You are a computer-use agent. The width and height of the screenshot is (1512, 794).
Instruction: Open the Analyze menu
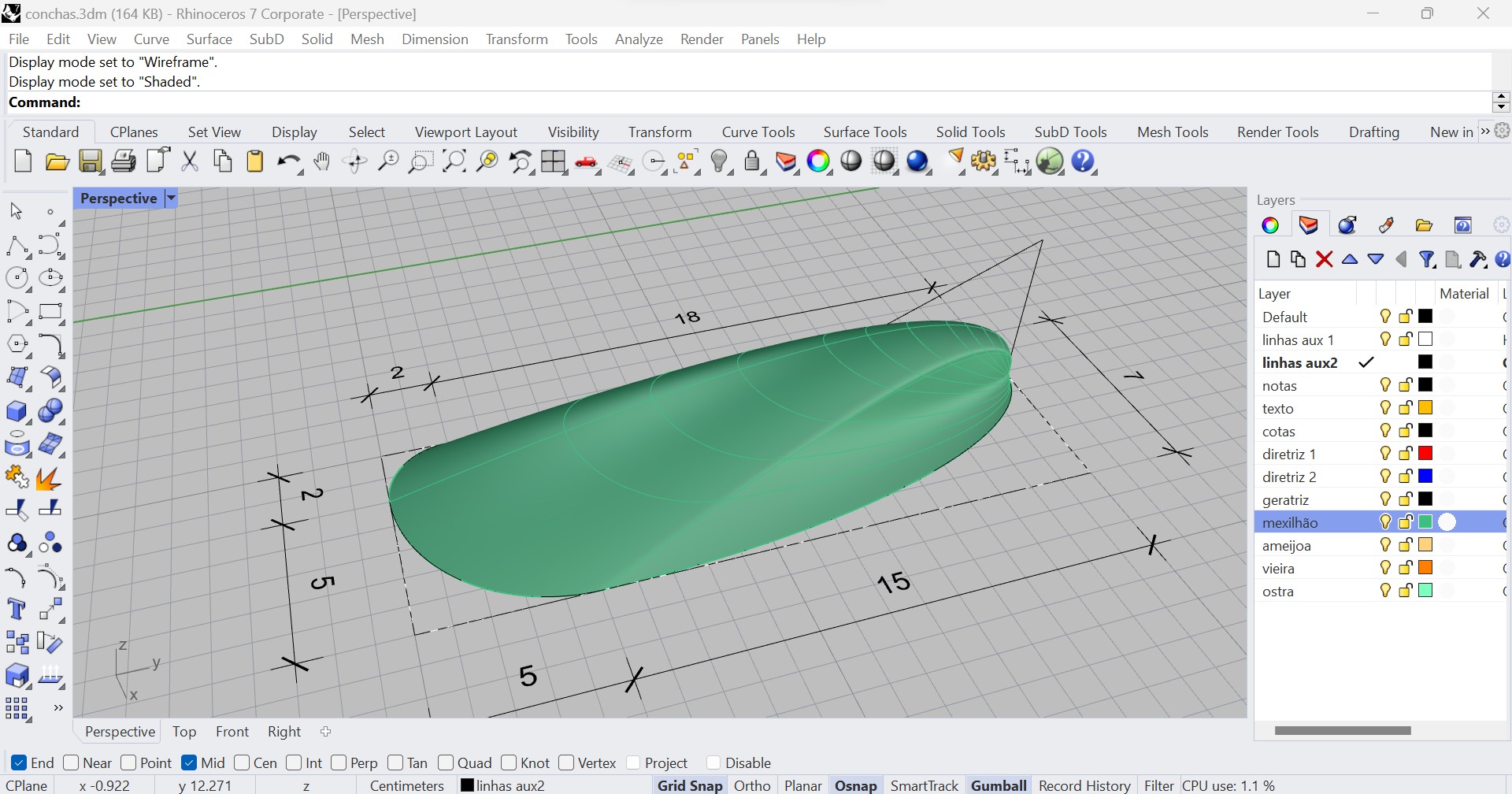[639, 39]
